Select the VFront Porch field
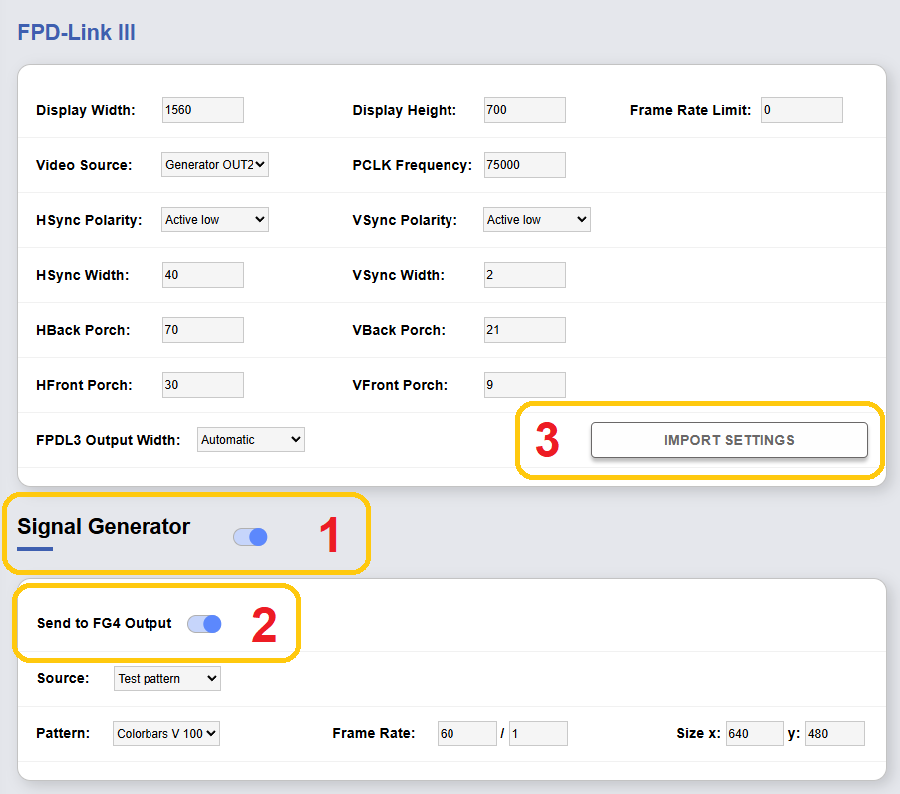 524,385
